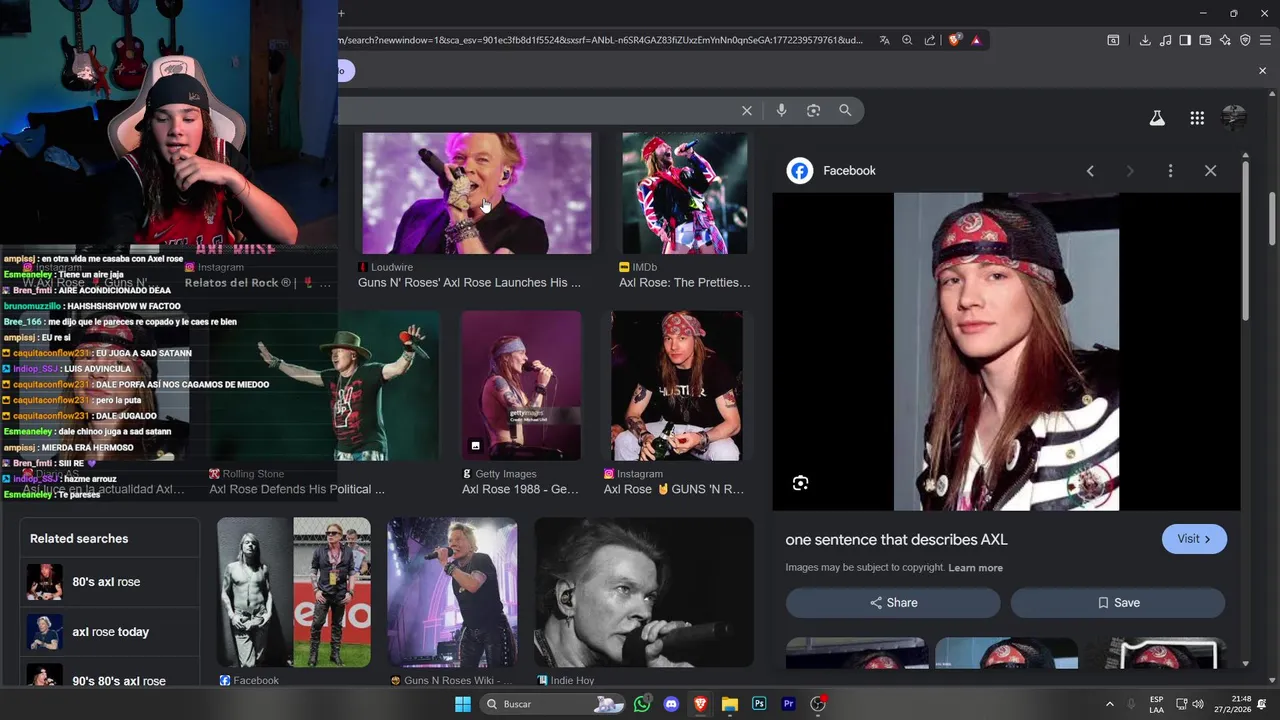Click the zoom magnifier icon in address bar

[x=907, y=40]
